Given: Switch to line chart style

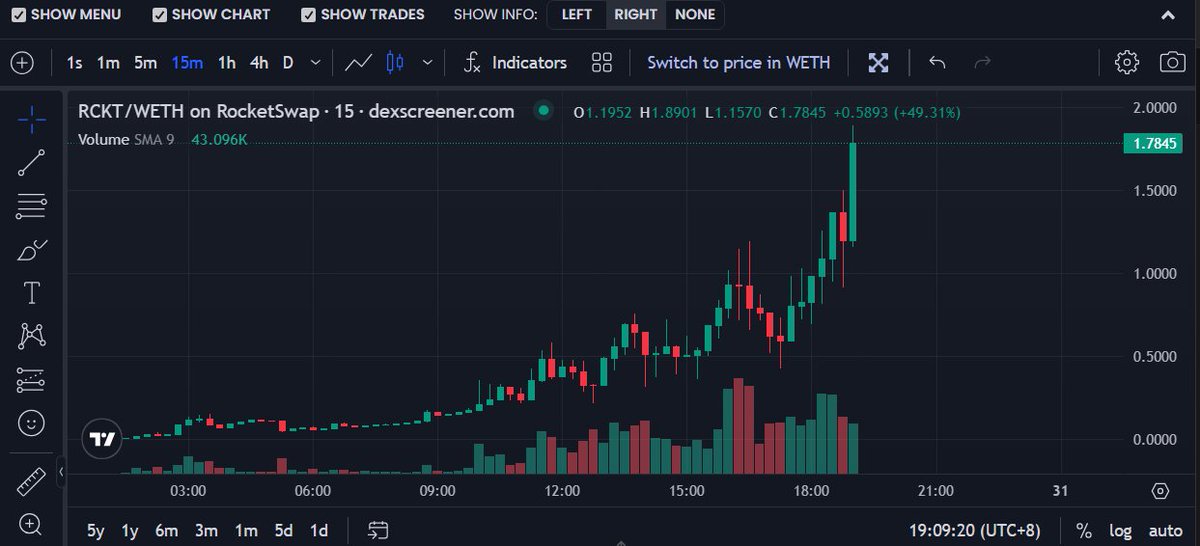Looking at the screenshot, I should point(358,63).
